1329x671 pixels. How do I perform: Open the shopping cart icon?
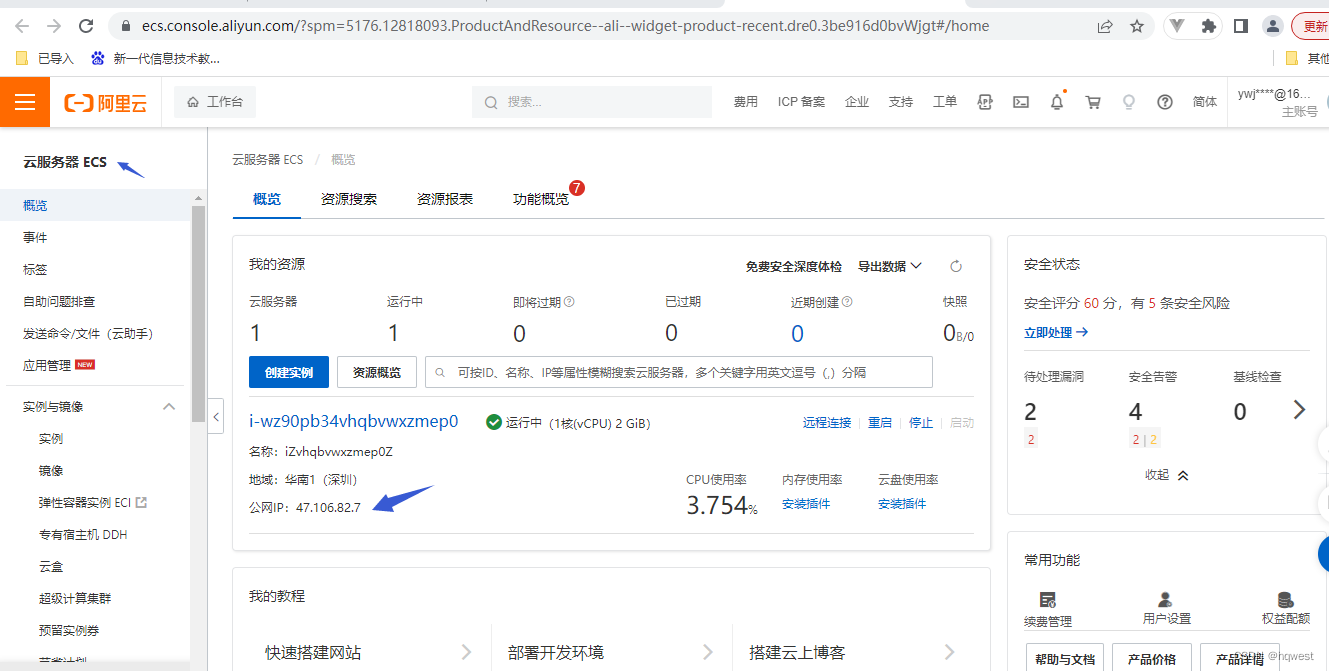click(1093, 102)
